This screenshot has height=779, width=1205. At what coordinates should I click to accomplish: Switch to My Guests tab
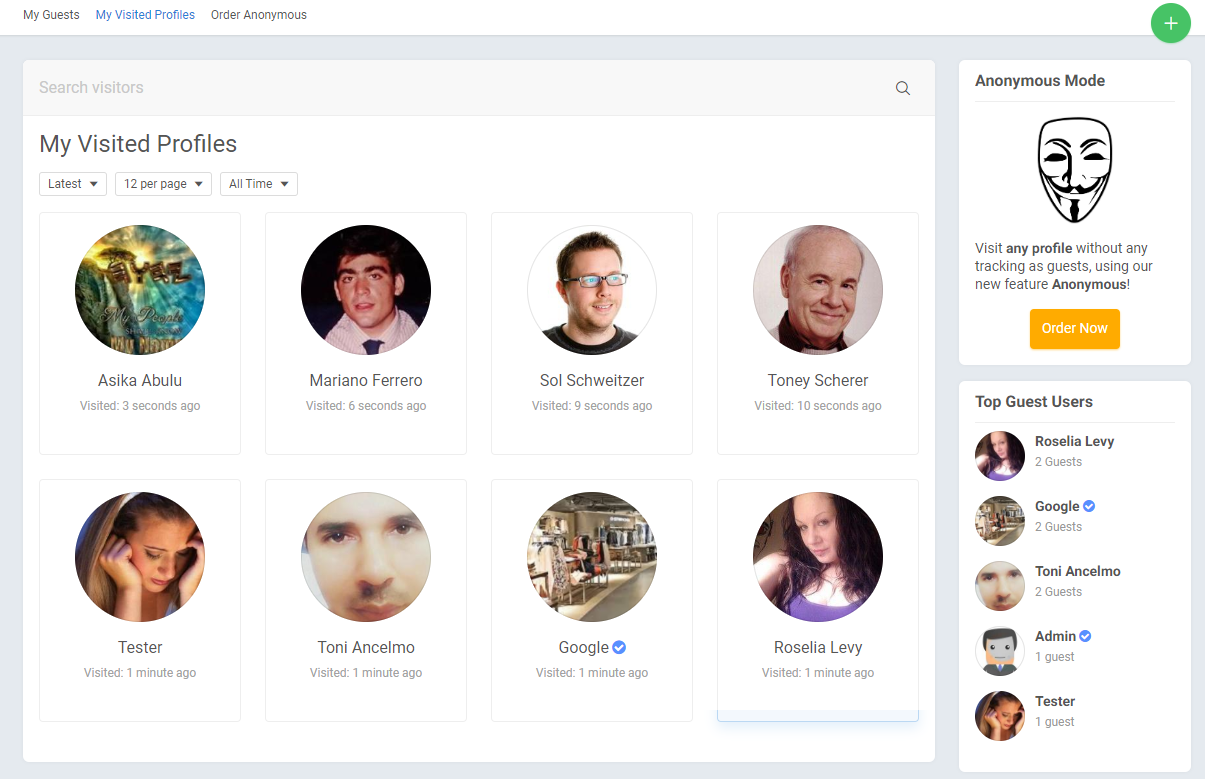click(51, 15)
